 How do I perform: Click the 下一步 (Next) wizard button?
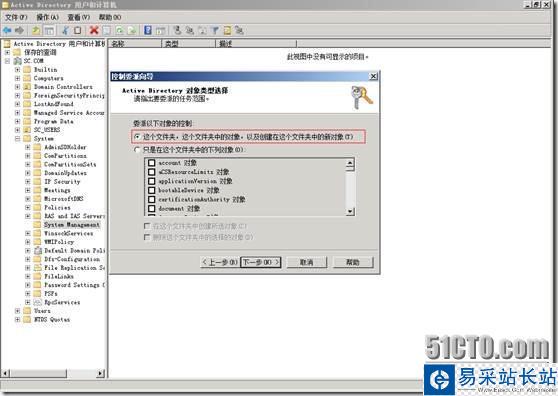click(x=260, y=263)
